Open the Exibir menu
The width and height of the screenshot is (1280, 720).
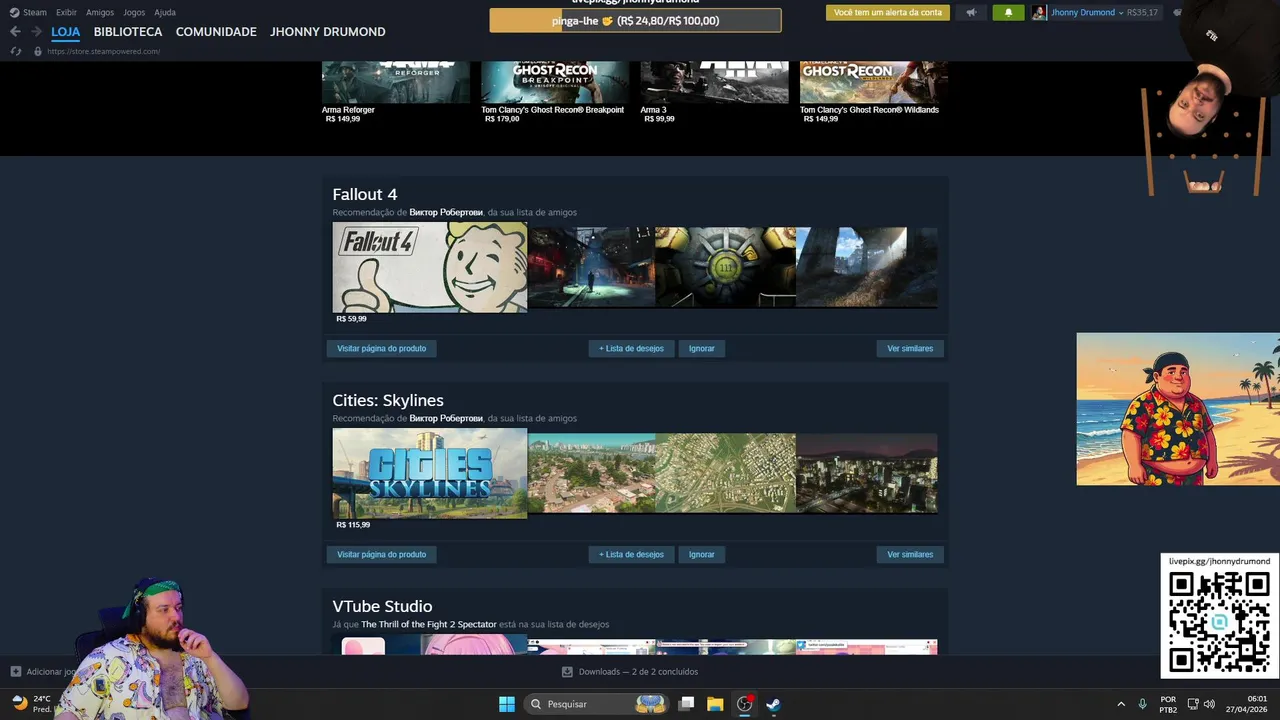pyautogui.click(x=66, y=13)
